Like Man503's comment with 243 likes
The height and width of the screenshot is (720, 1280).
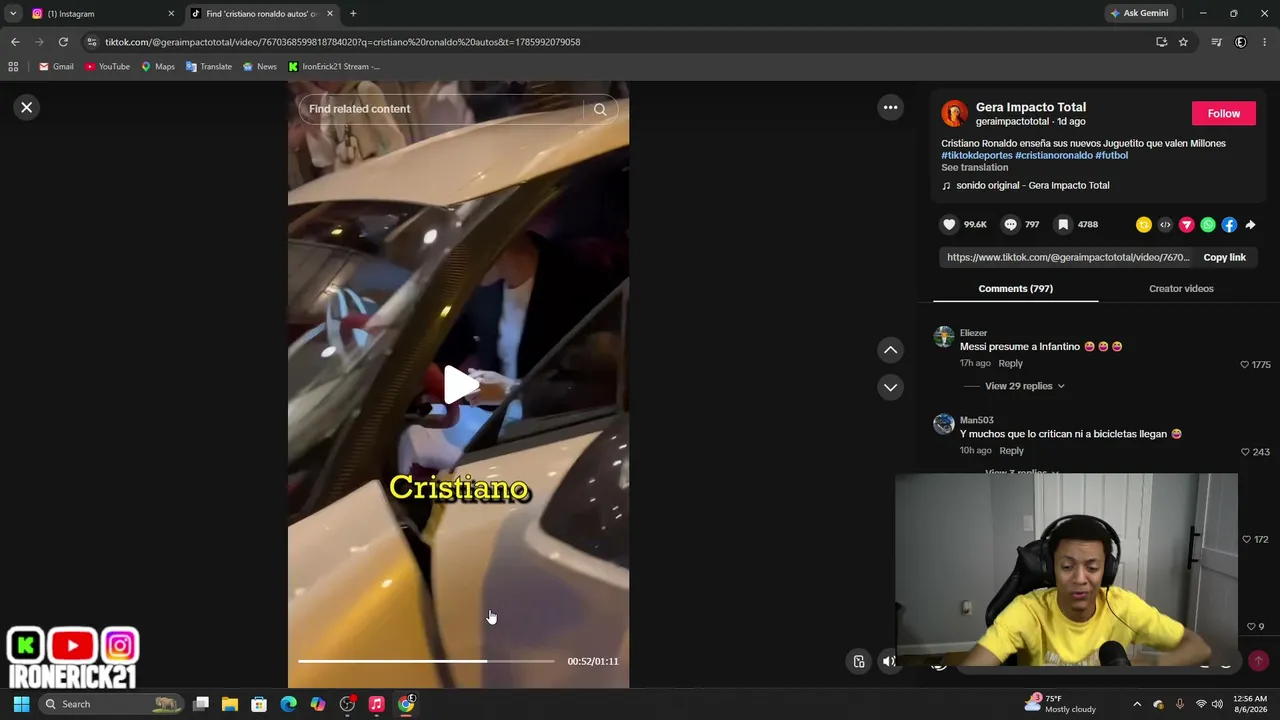pos(1245,452)
